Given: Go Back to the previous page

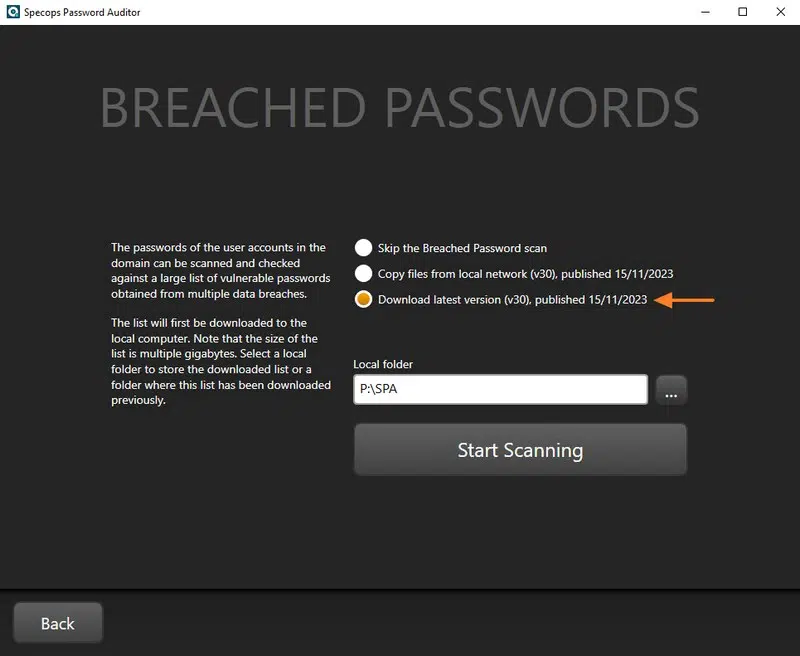Looking at the screenshot, I should 58,623.
